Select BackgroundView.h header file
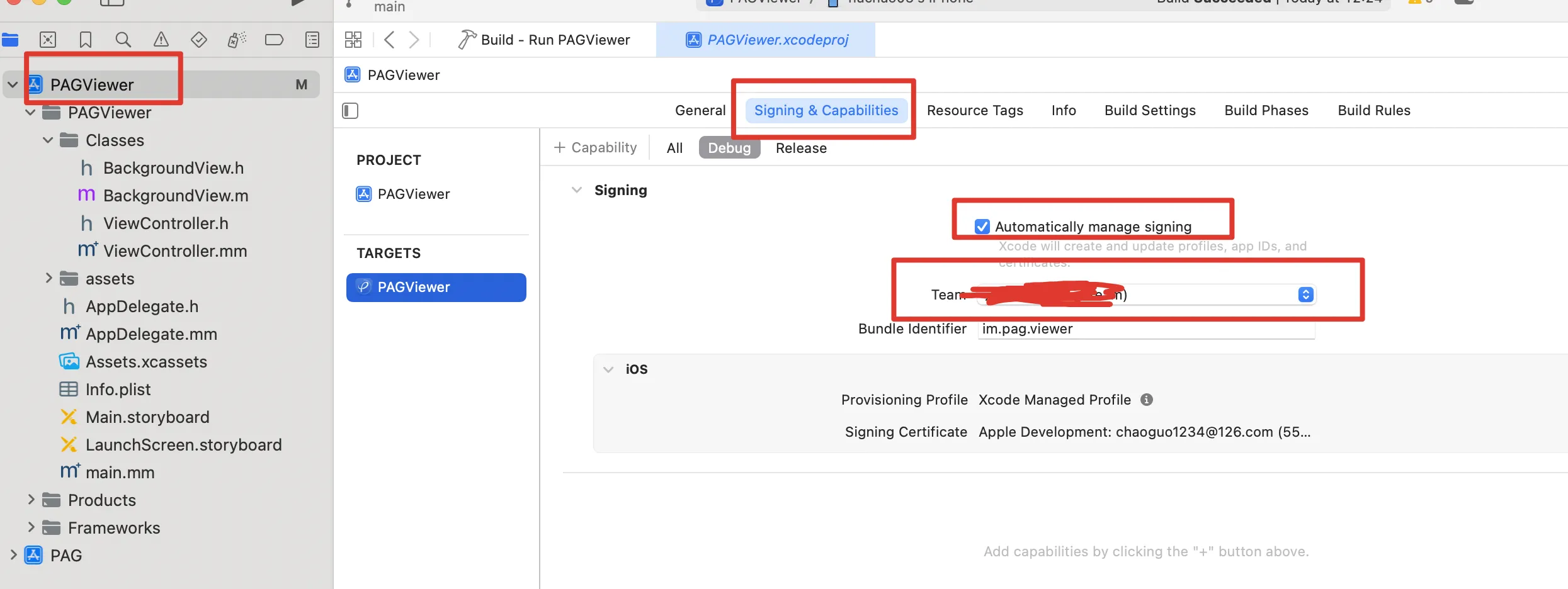 click(x=173, y=168)
